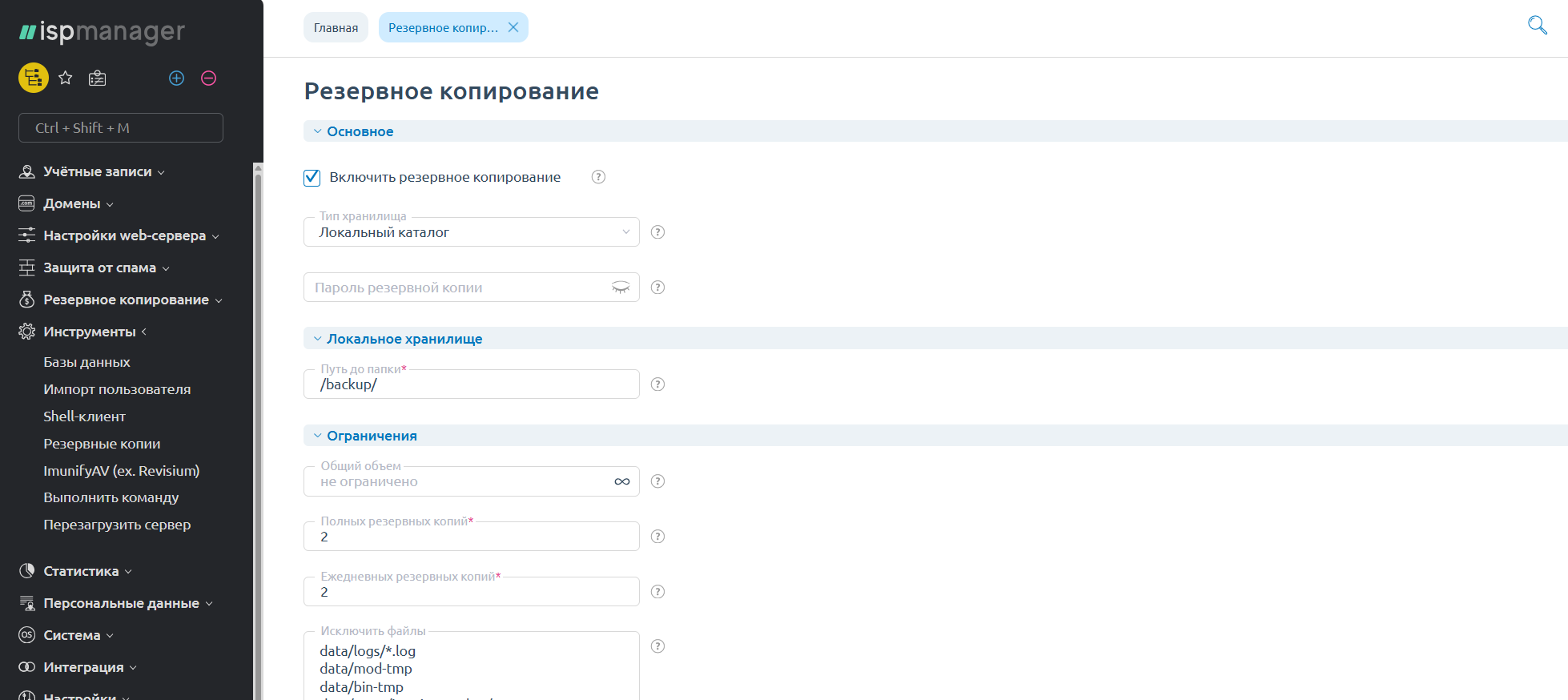Open search using magnifier icon
The height and width of the screenshot is (700, 1568).
1537,25
